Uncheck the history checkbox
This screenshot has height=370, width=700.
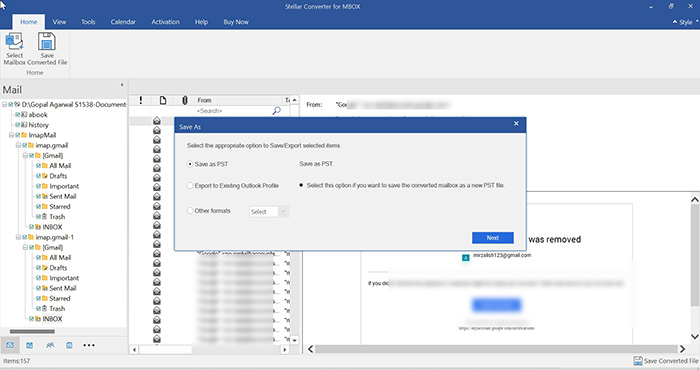coord(17,125)
